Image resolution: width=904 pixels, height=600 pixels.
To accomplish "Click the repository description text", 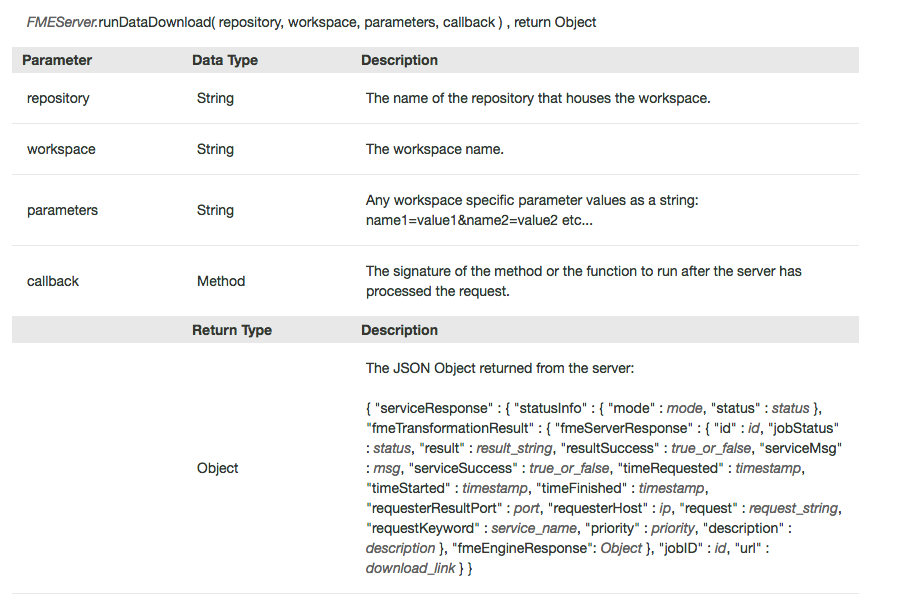I will pos(538,99).
